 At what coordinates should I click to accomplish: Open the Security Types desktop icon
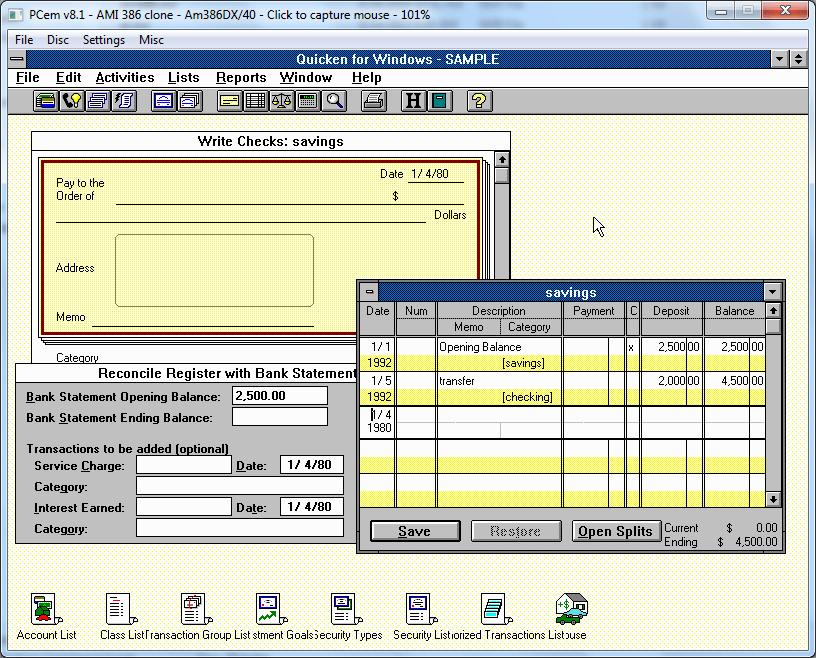346,617
